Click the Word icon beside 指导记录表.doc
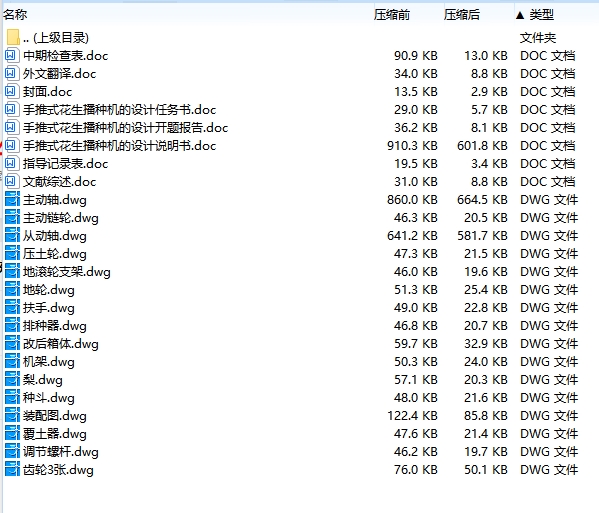This screenshot has height=513, width=599. pos(11,163)
